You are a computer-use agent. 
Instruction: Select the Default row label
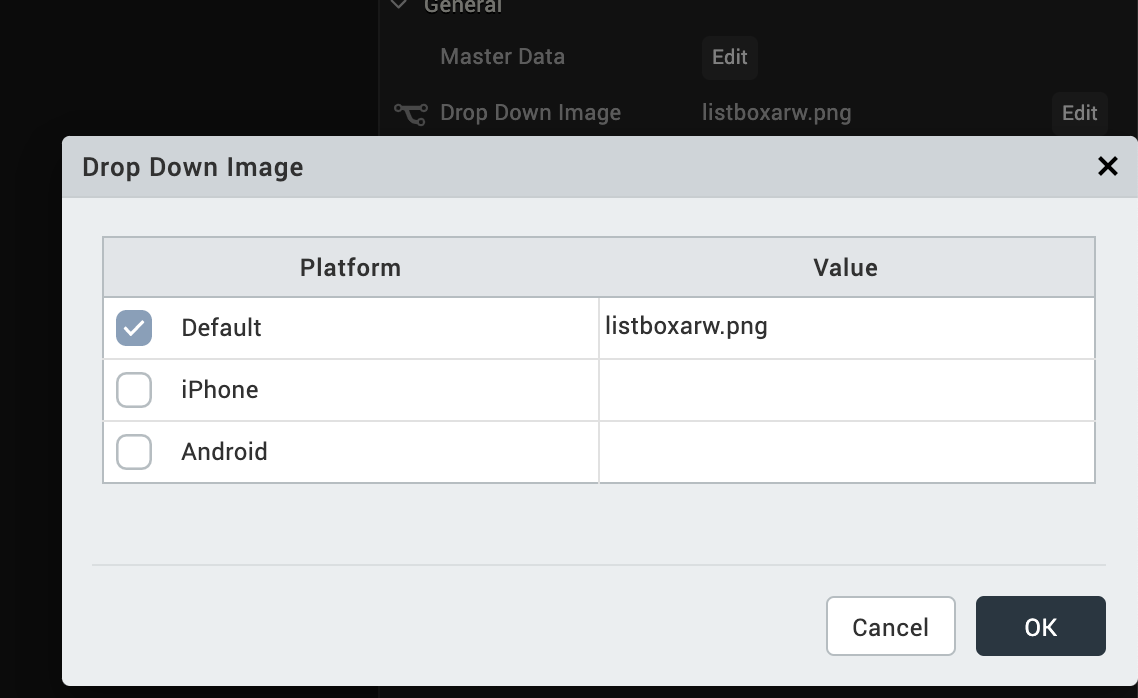click(221, 328)
